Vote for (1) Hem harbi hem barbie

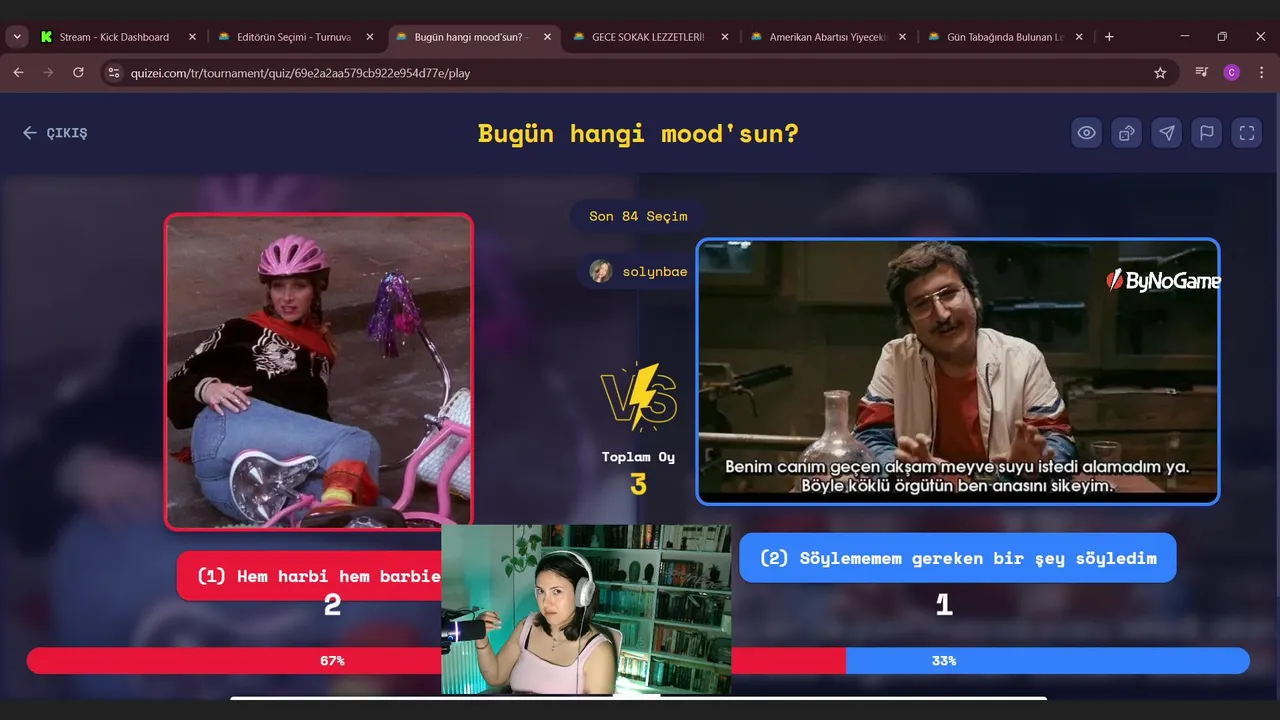[309, 576]
